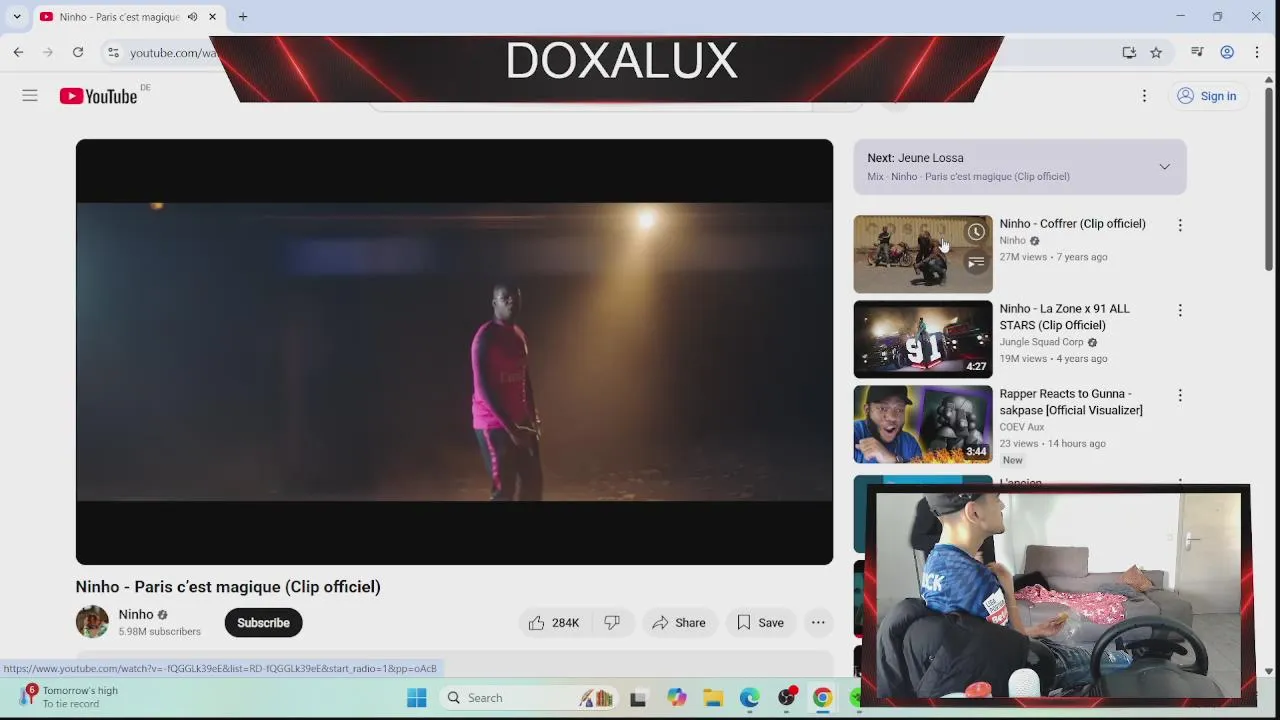The height and width of the screenshot is (720, 1280).
Task: Click the video player area
Action: [454, 352]
